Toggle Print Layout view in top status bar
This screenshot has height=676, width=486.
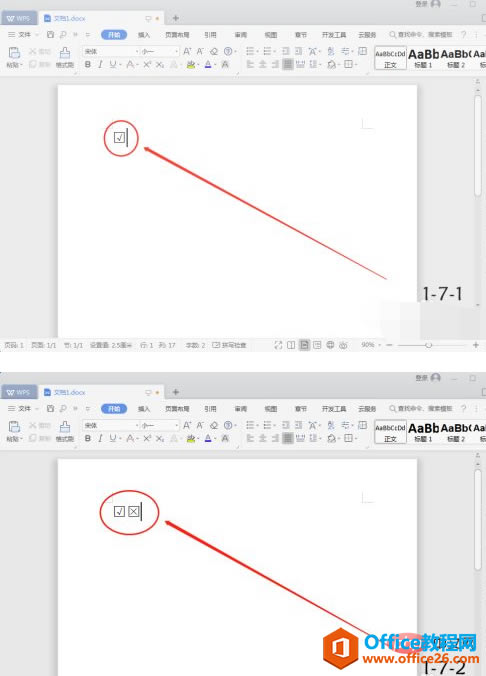click(304, 345)
